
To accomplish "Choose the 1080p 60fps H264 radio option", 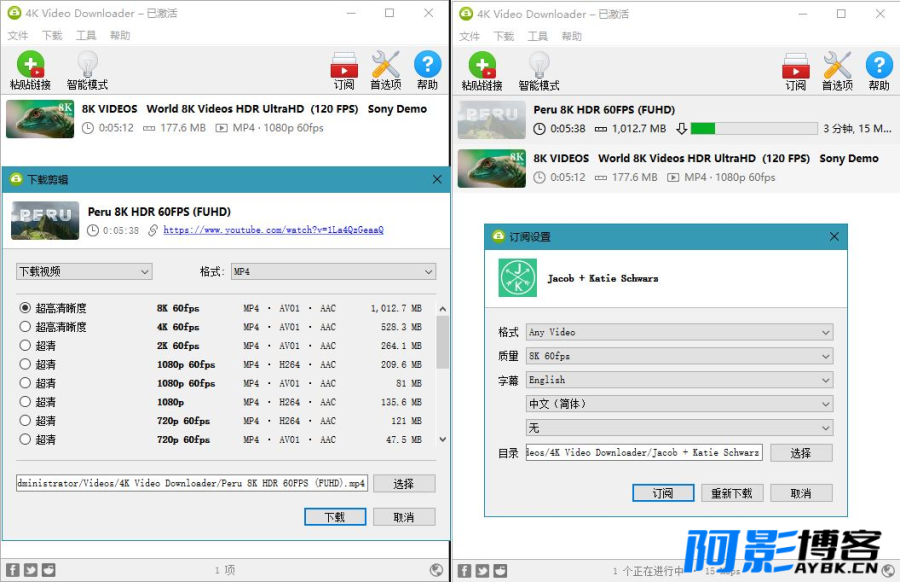I will 25,365.
